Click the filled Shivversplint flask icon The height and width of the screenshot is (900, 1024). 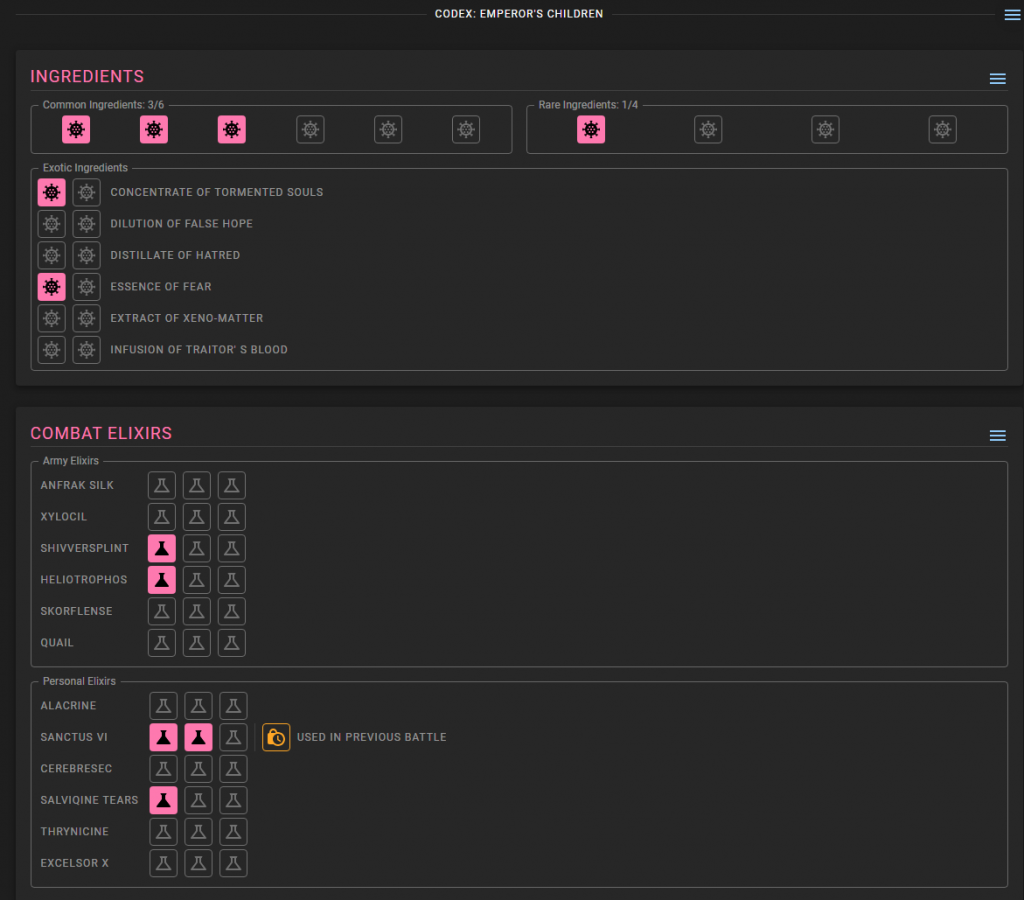tap(162, 548)
